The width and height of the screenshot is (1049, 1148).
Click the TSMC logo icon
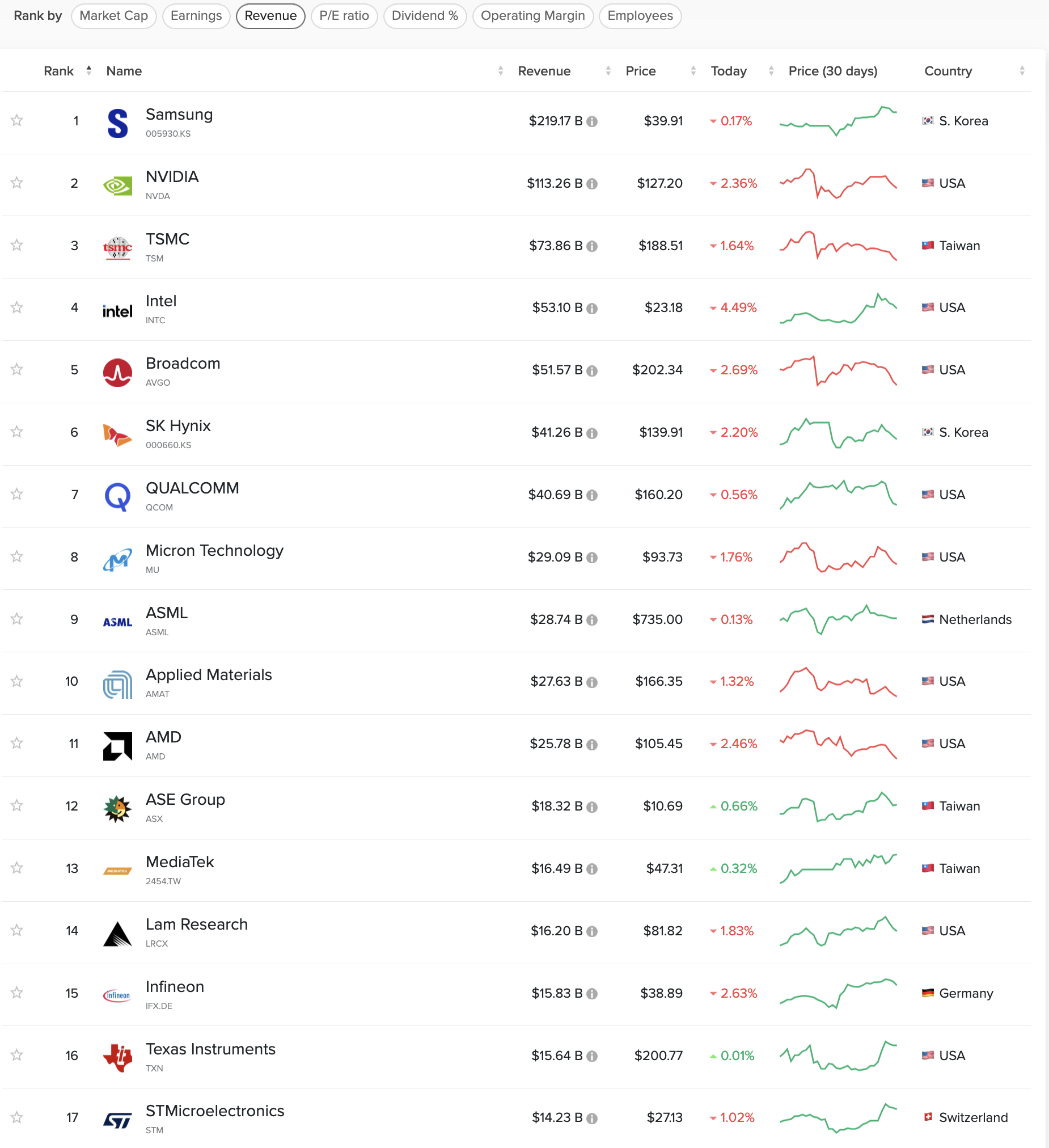(x=117, y=248)
